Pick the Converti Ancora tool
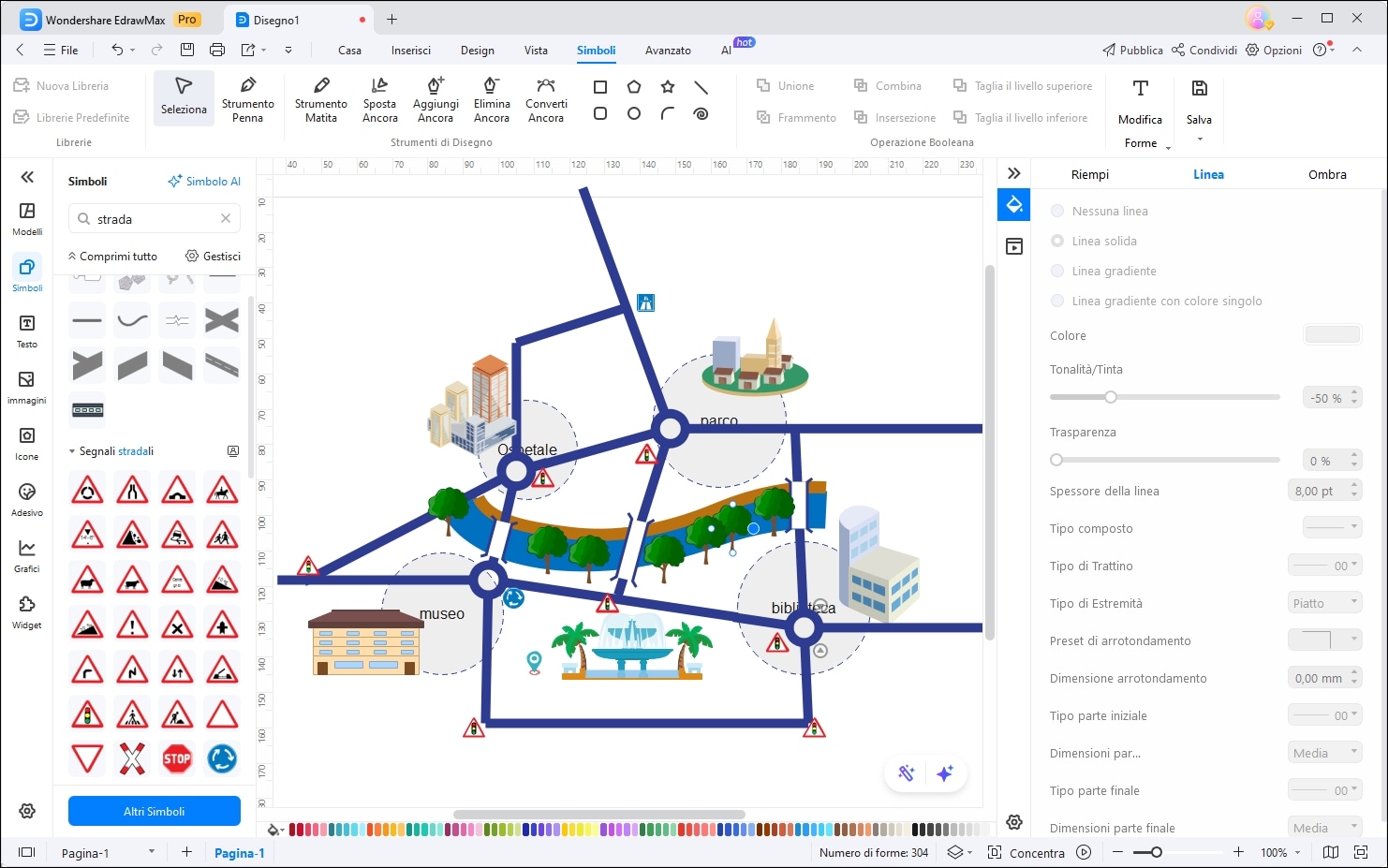The width and height of the screenshot is (1388, 868). coord(546,98)
